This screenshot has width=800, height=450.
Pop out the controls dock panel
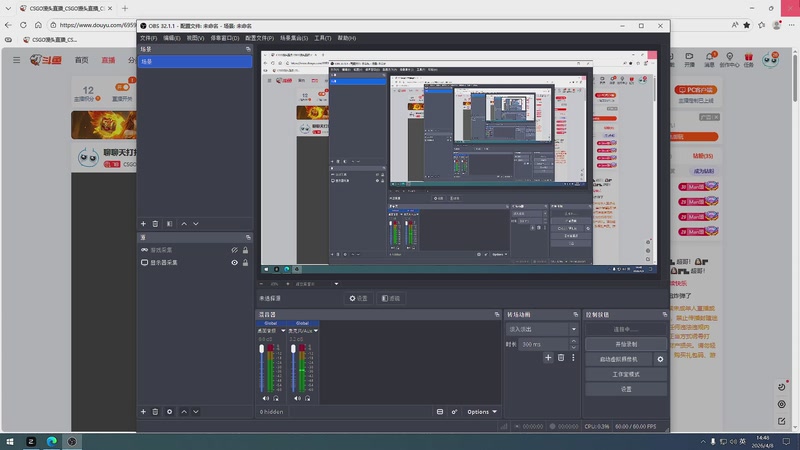click(x=664, y=315)
